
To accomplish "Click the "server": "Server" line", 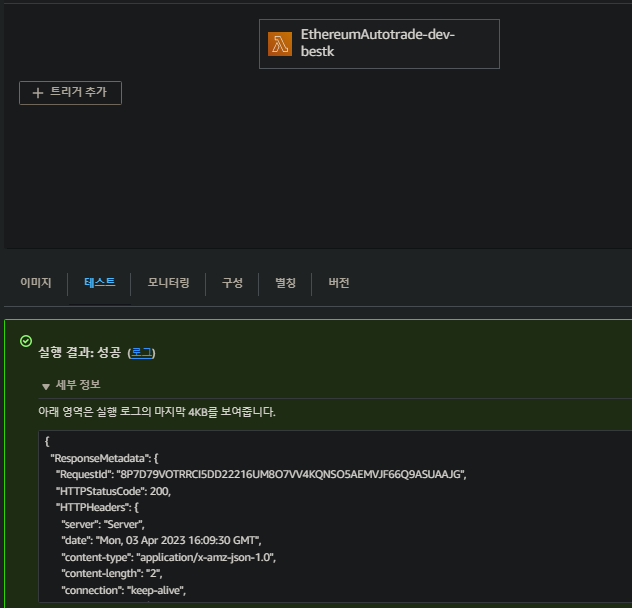I will 103,524.
